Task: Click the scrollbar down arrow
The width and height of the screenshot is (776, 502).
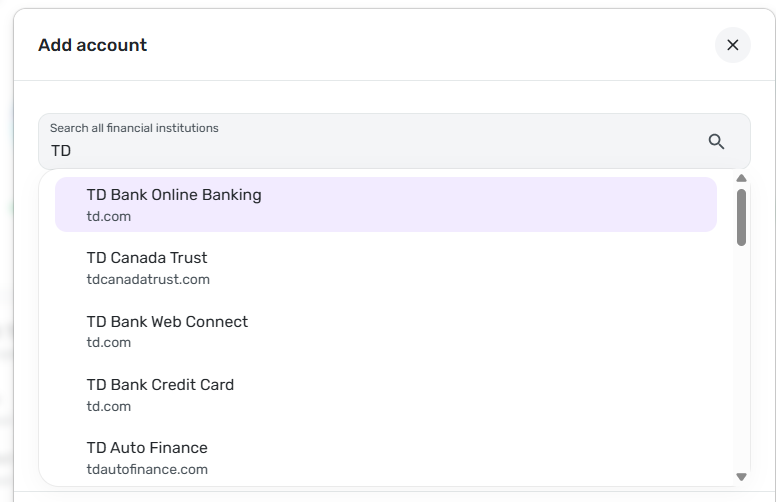Action: (741, 477)
